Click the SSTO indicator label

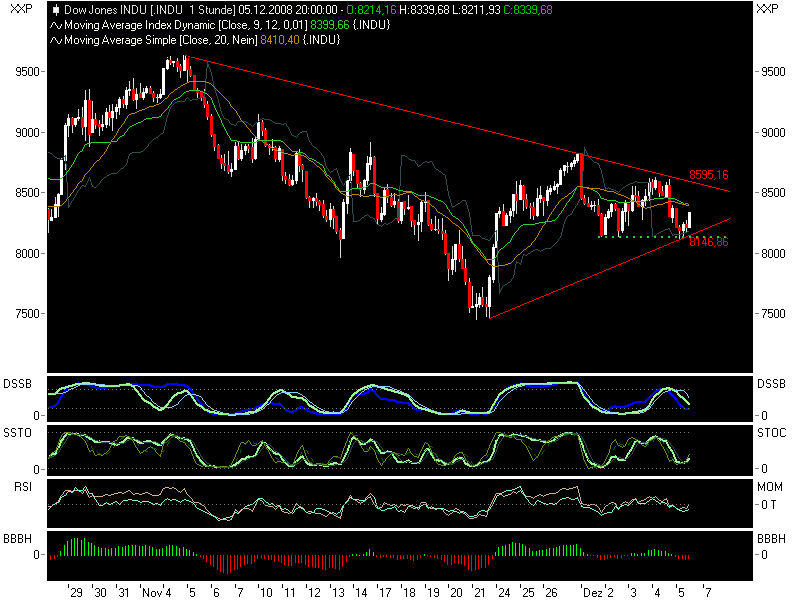(x=18, y=433)
